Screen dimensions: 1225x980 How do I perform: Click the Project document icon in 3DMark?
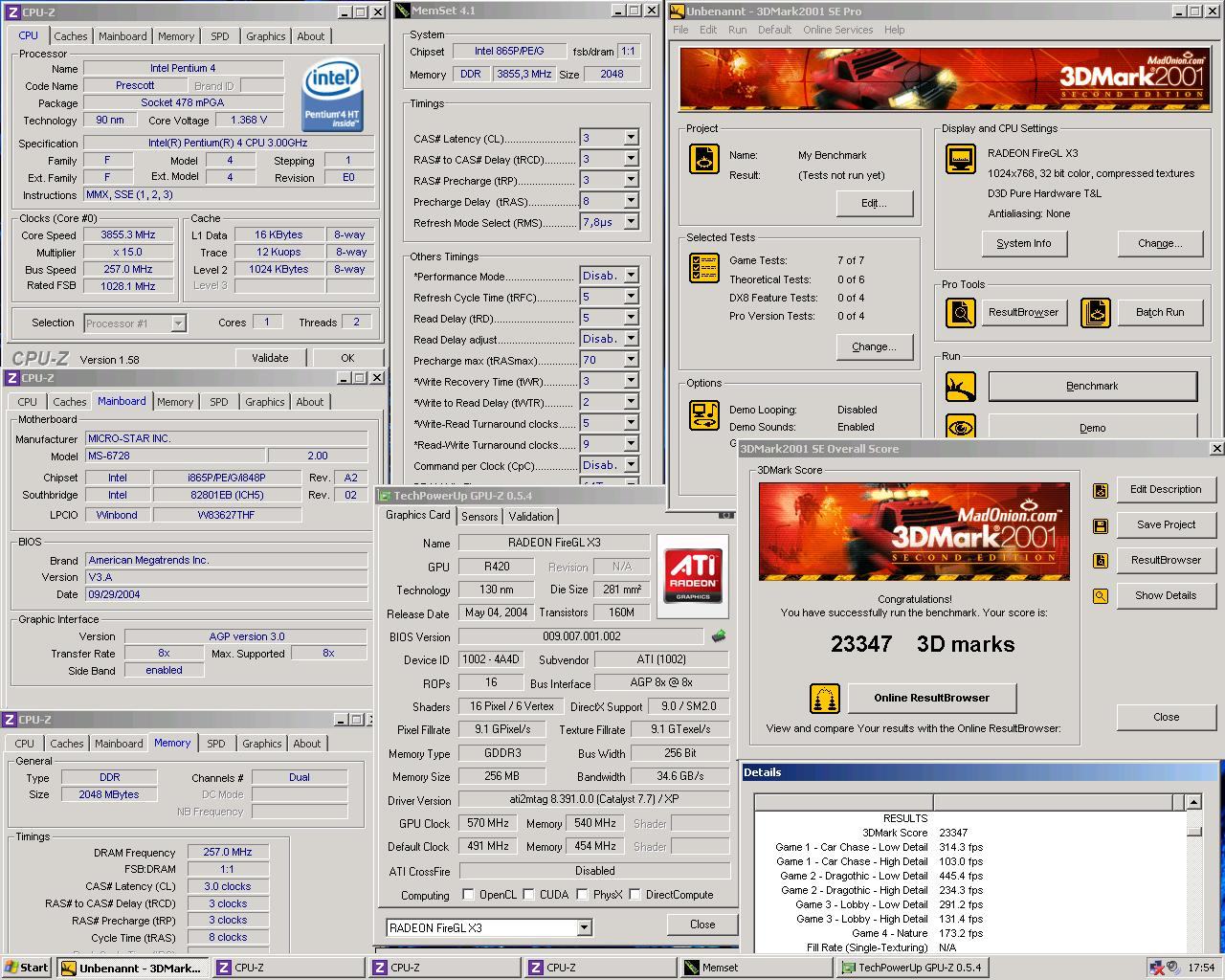[x=704, y=159]
